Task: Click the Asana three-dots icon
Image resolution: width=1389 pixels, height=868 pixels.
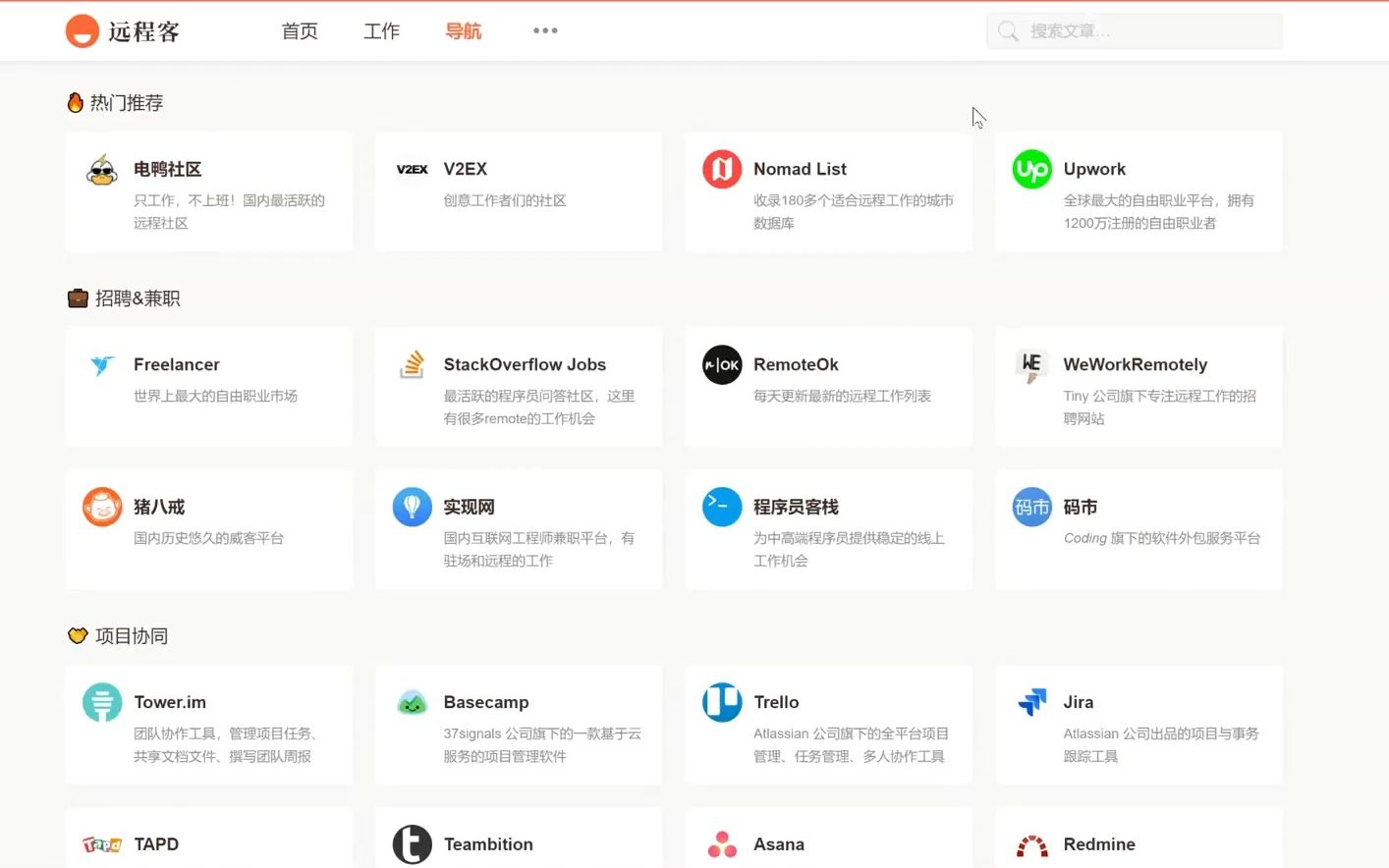Action: [722, 844]
